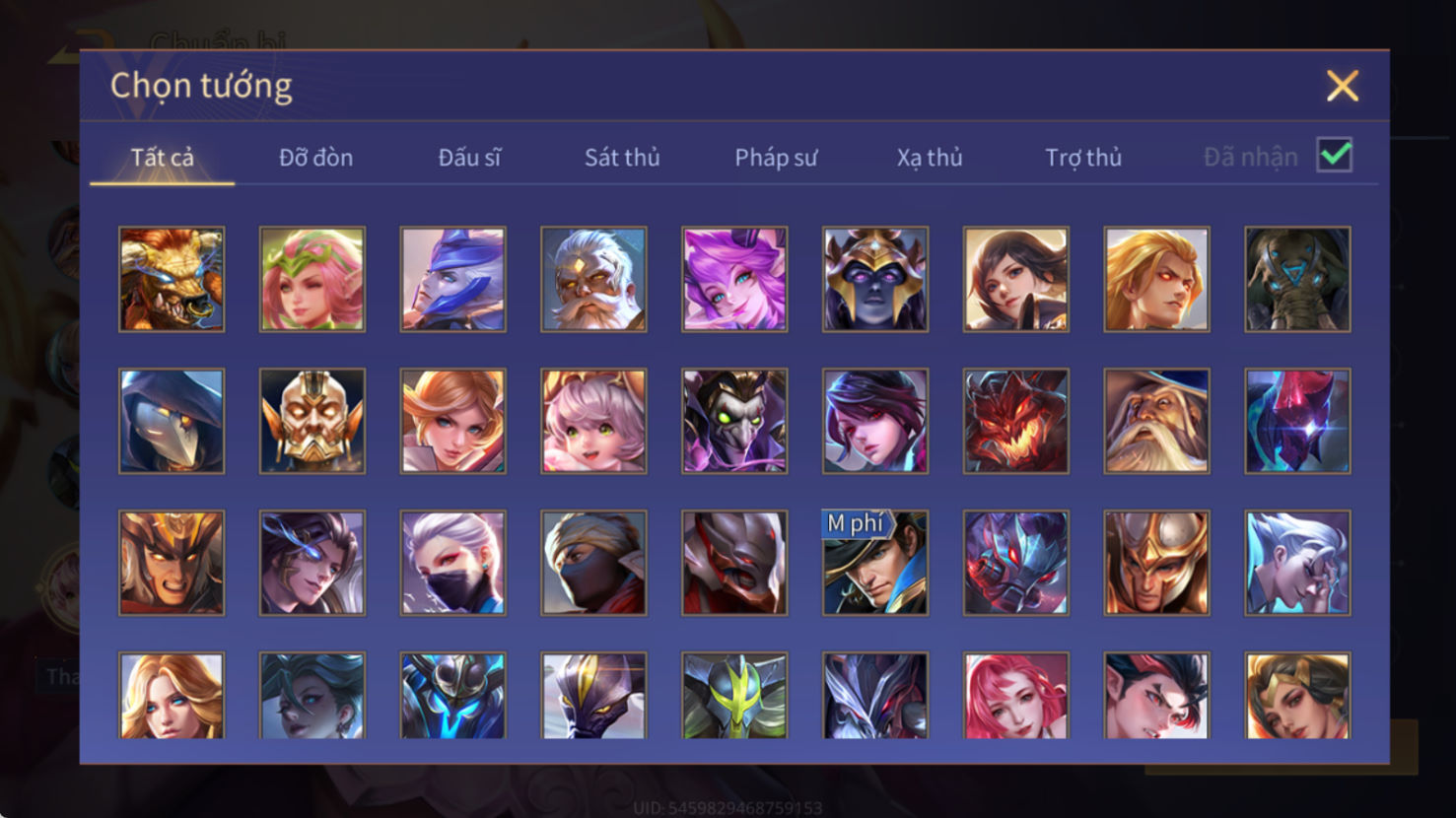
Task: Select the Tất cả tab
Action: [x=163, y=158]
